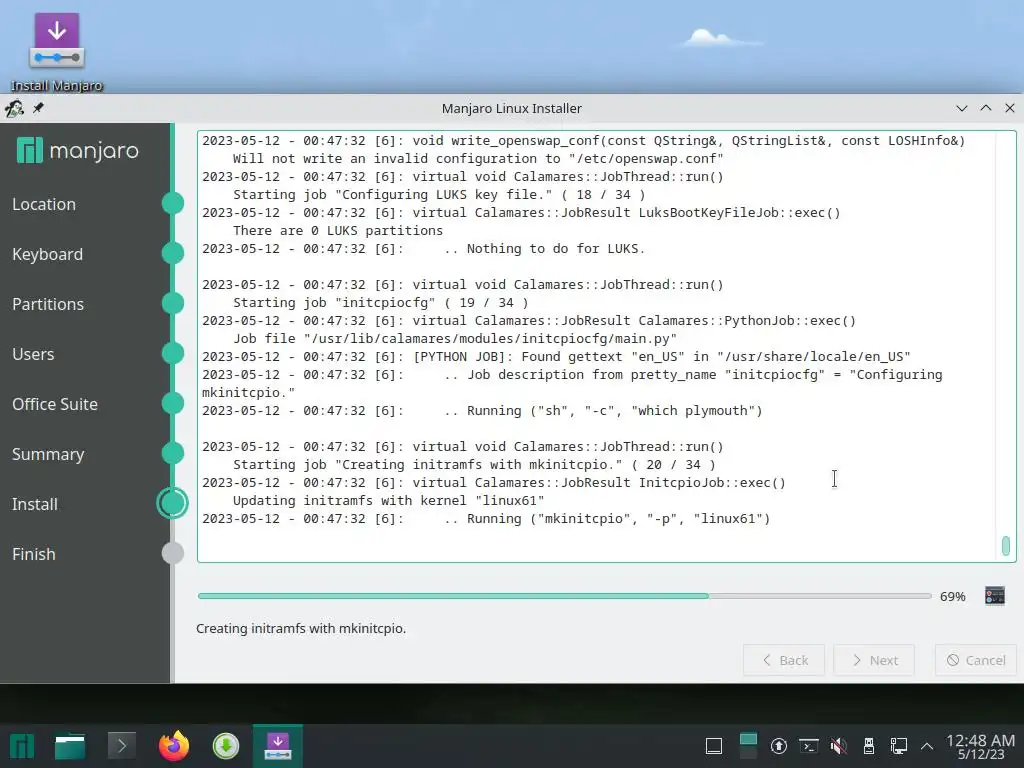This screenshot has height=768, width=1024.
Task: Click the 'Manjaro Linux Installer' window title
Action: click(511, 108)
